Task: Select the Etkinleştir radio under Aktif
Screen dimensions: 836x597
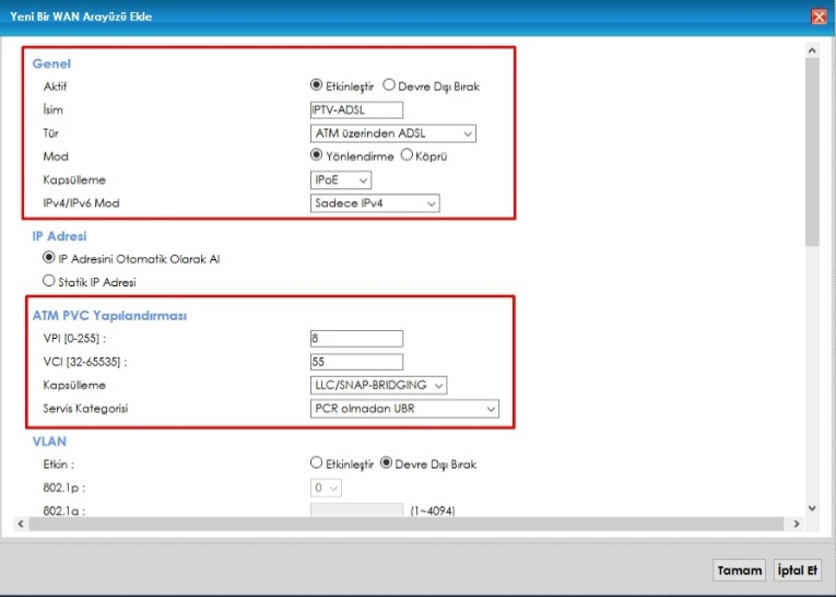Action: (x=316, y=85)
